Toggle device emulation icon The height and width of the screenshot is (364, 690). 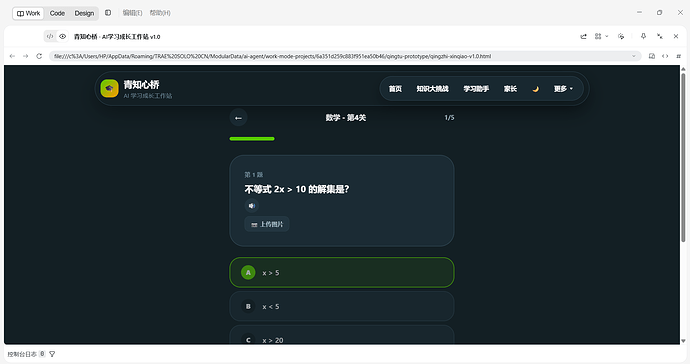pyautogui.click(x=652, y=56)
